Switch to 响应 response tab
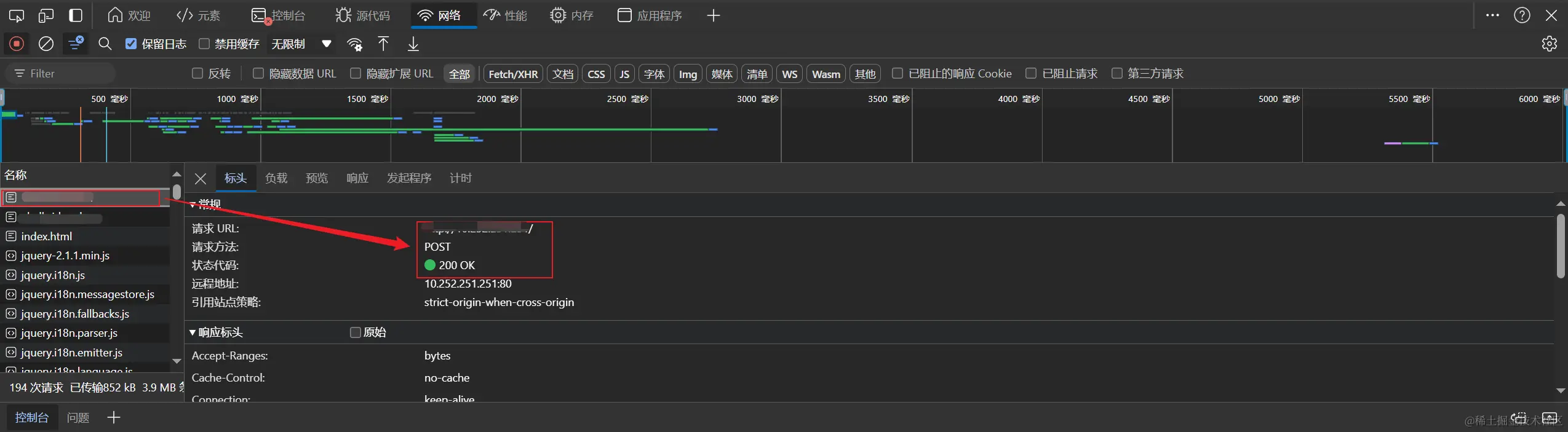Viewport: 1568px width, 432px height. click(x=357, y=178)
